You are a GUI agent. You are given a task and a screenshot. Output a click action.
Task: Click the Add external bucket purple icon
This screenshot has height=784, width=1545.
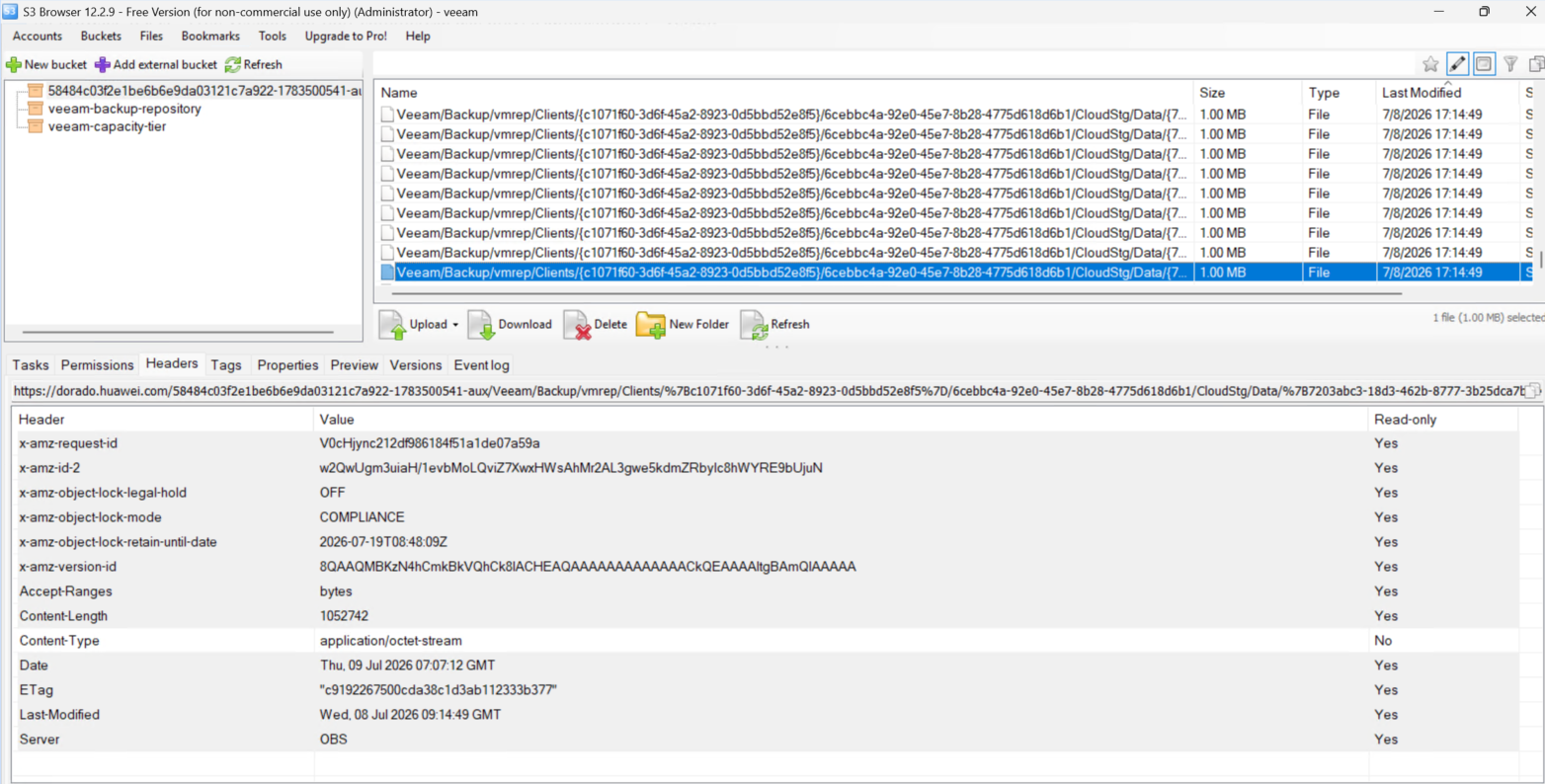[x=103, y=65]
